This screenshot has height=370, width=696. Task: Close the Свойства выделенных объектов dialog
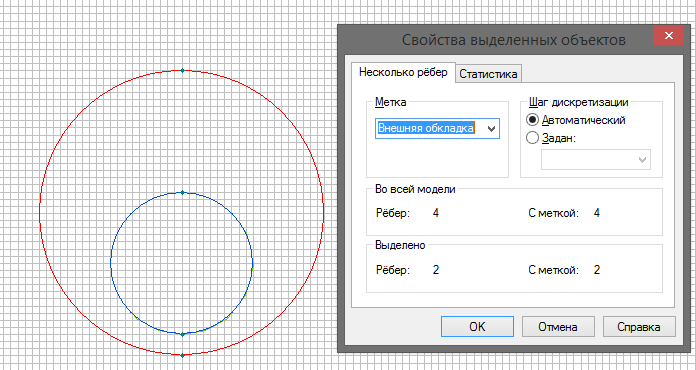click(668, 36)
